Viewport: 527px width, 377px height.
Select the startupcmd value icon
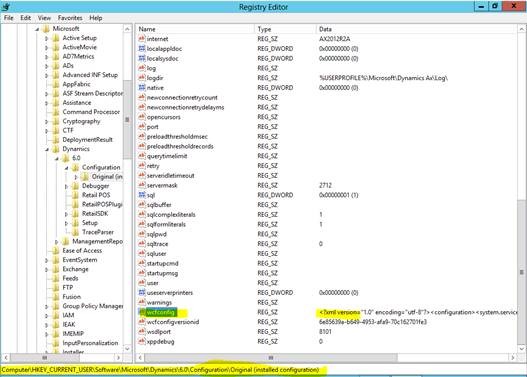point(142,263)
